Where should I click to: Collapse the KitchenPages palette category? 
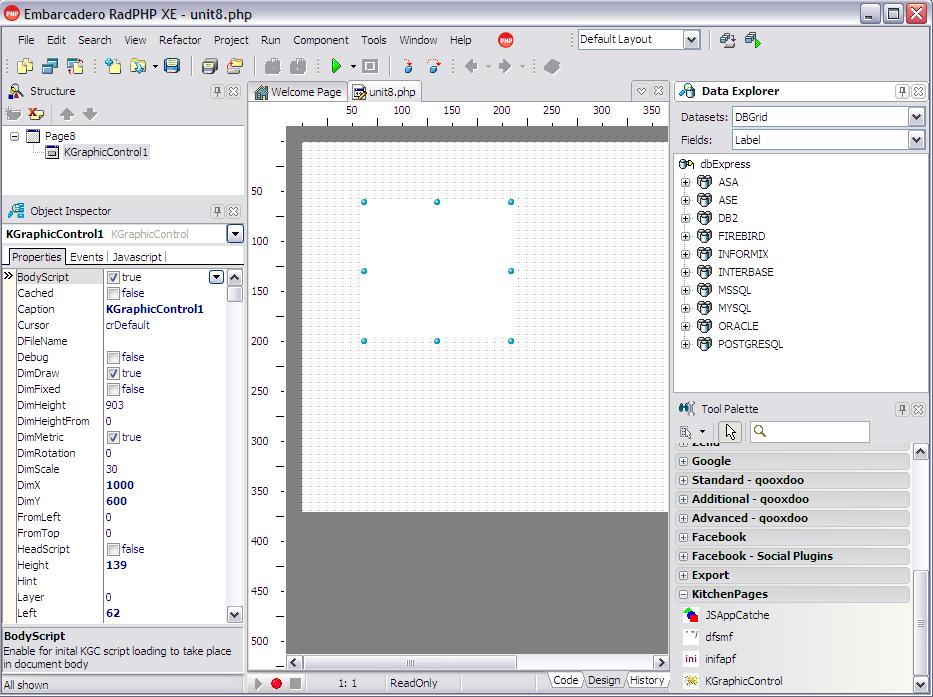point(683,594)
